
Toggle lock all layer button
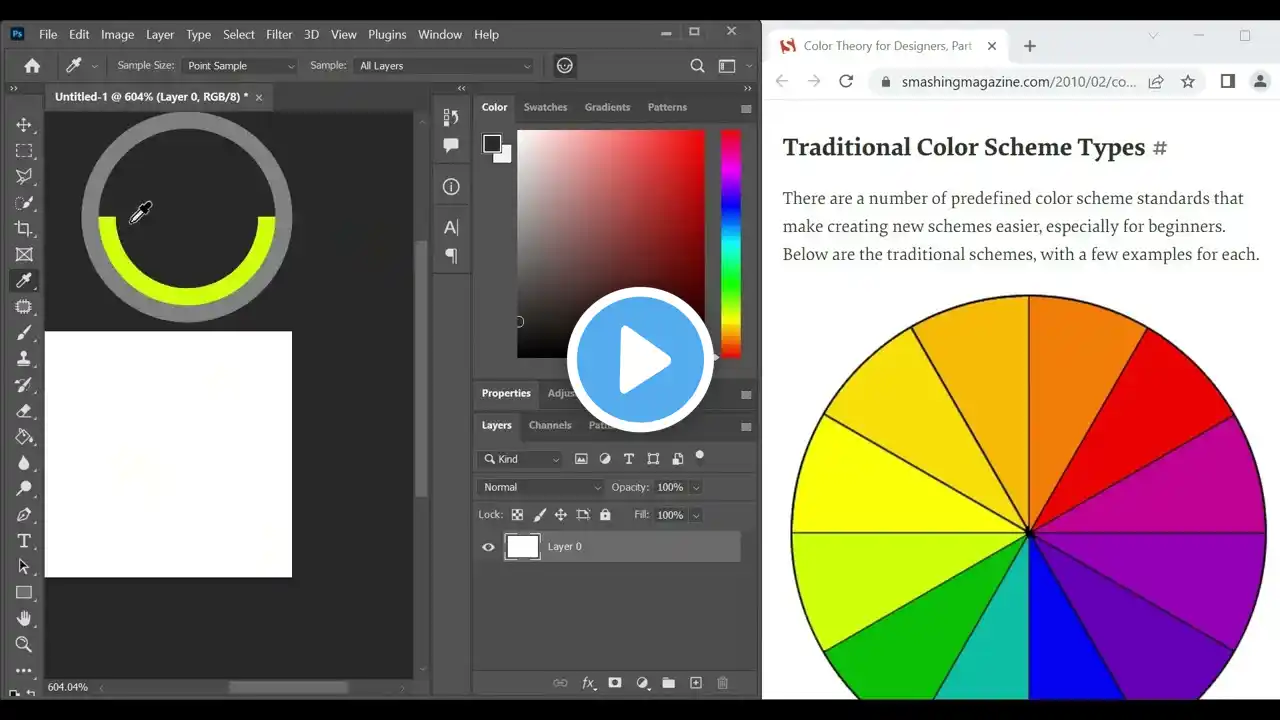tap(605, 515)
